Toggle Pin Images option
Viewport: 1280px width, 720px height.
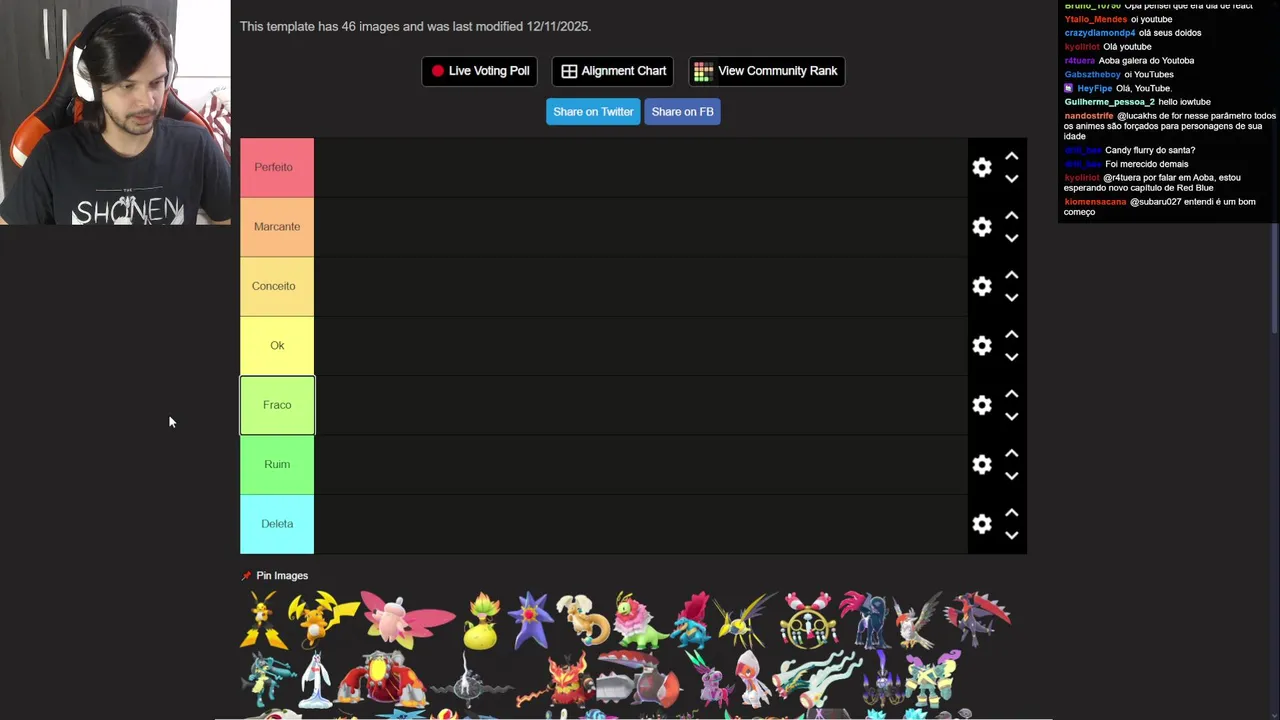(x=275, y=576)
